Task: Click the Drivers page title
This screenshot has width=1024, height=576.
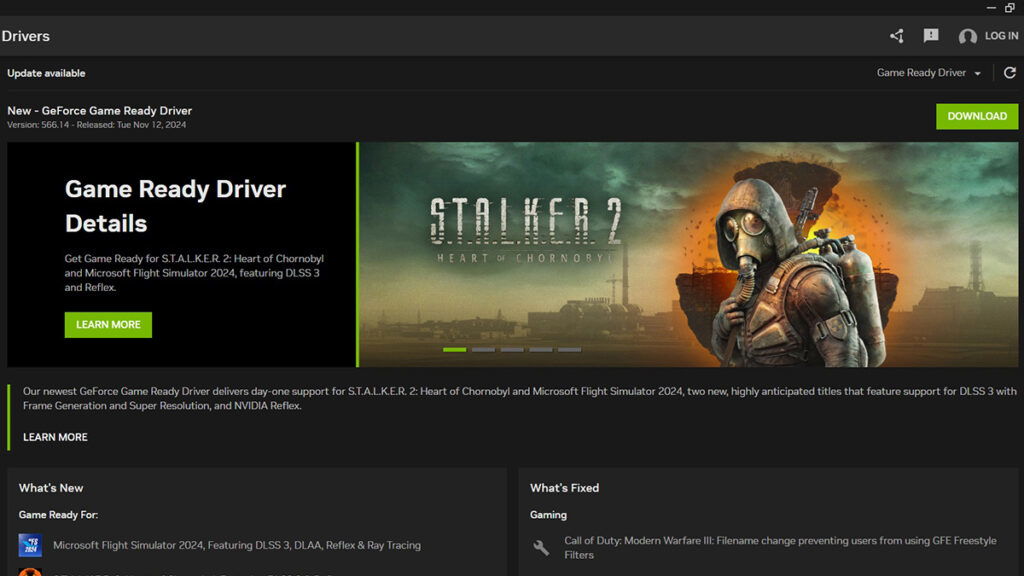Action: click(25, 36)
